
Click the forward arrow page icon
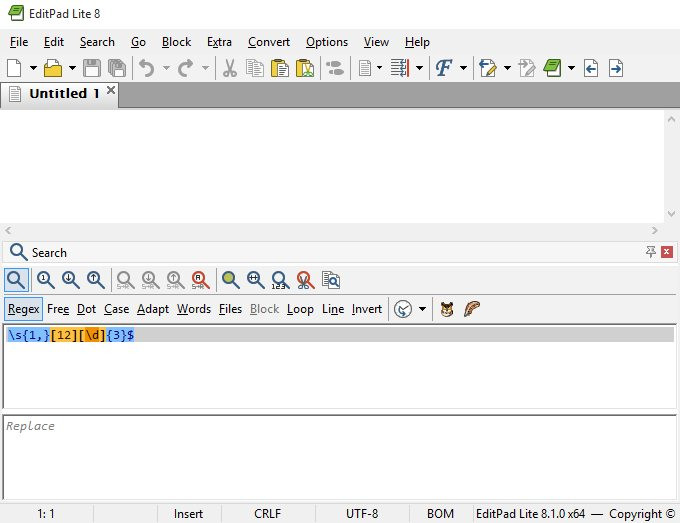(616, 68)
